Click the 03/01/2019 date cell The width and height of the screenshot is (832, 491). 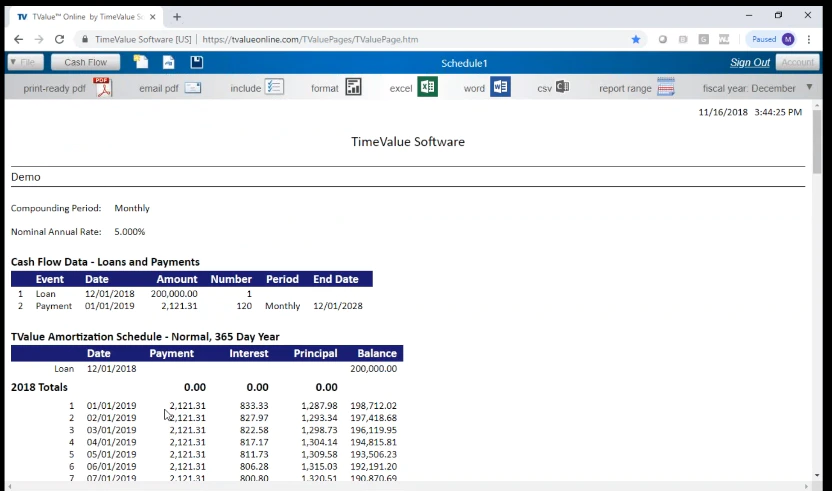click(x=111, y=430)
